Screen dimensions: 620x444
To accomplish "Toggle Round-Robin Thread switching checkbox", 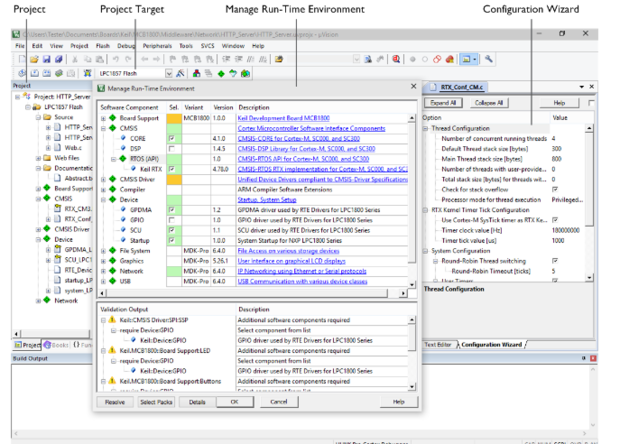I will coord(555,261).
